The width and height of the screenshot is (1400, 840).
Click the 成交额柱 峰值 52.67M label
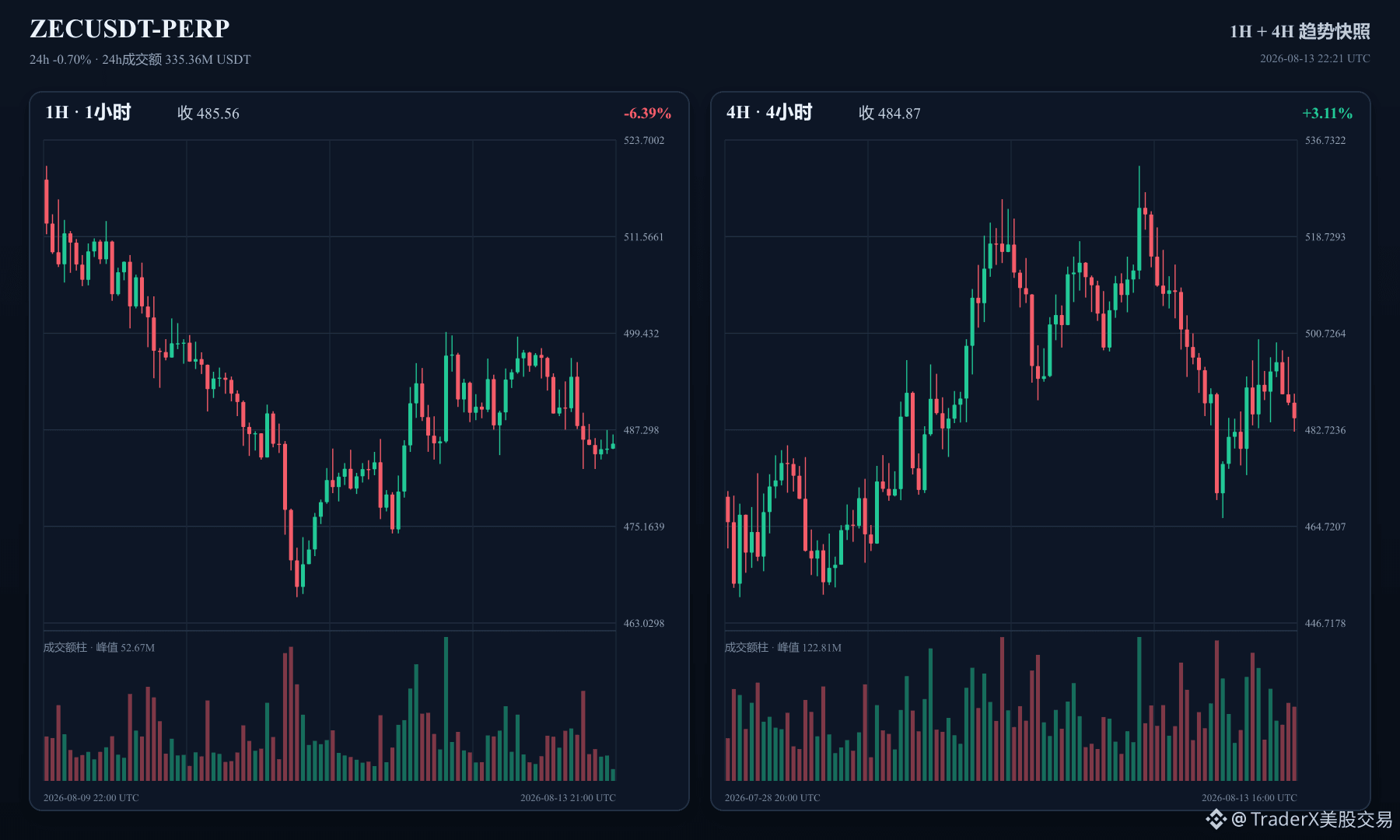pyautogui.click(x=99, y=648)
